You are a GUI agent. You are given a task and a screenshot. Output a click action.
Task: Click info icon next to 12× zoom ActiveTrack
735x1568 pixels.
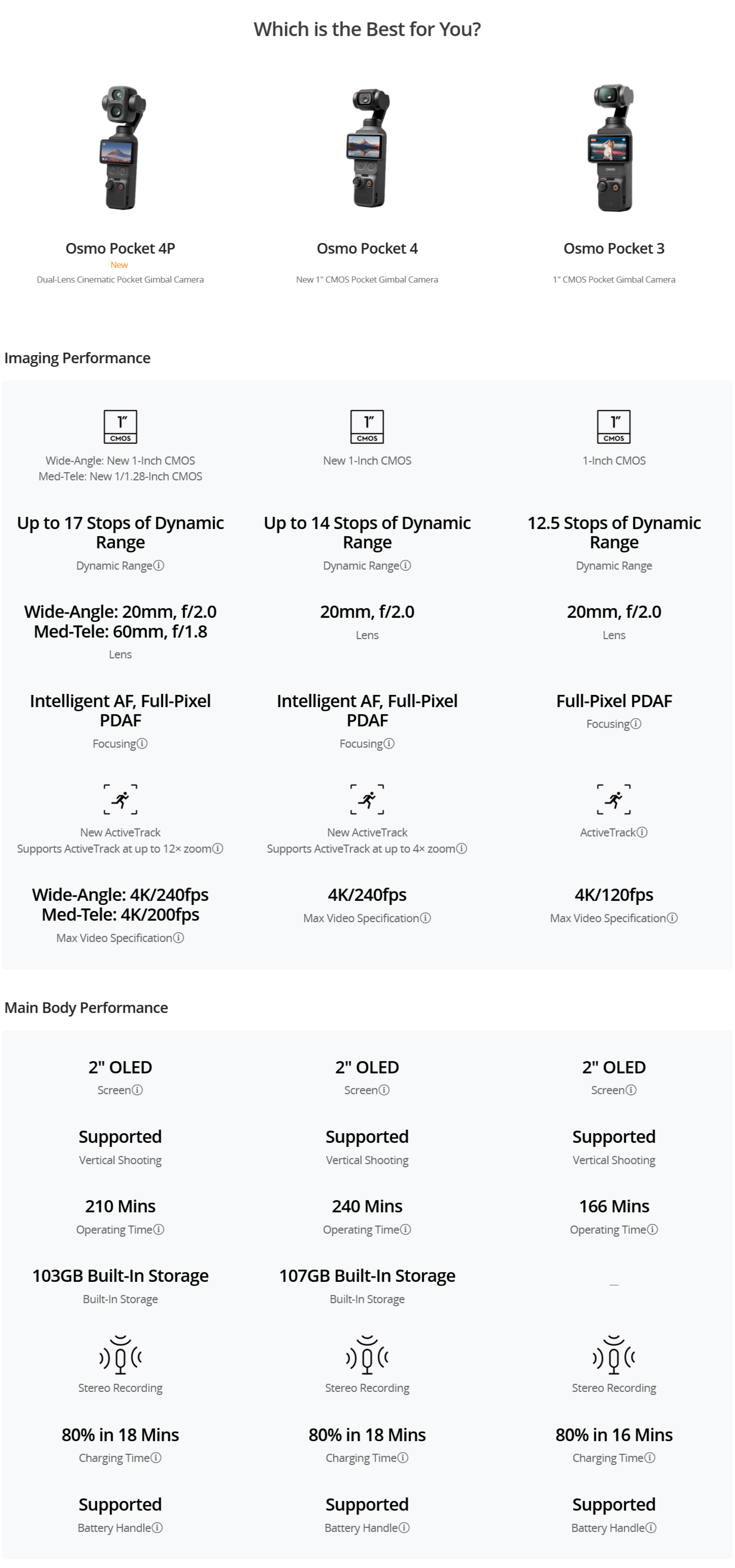(218, 849)
